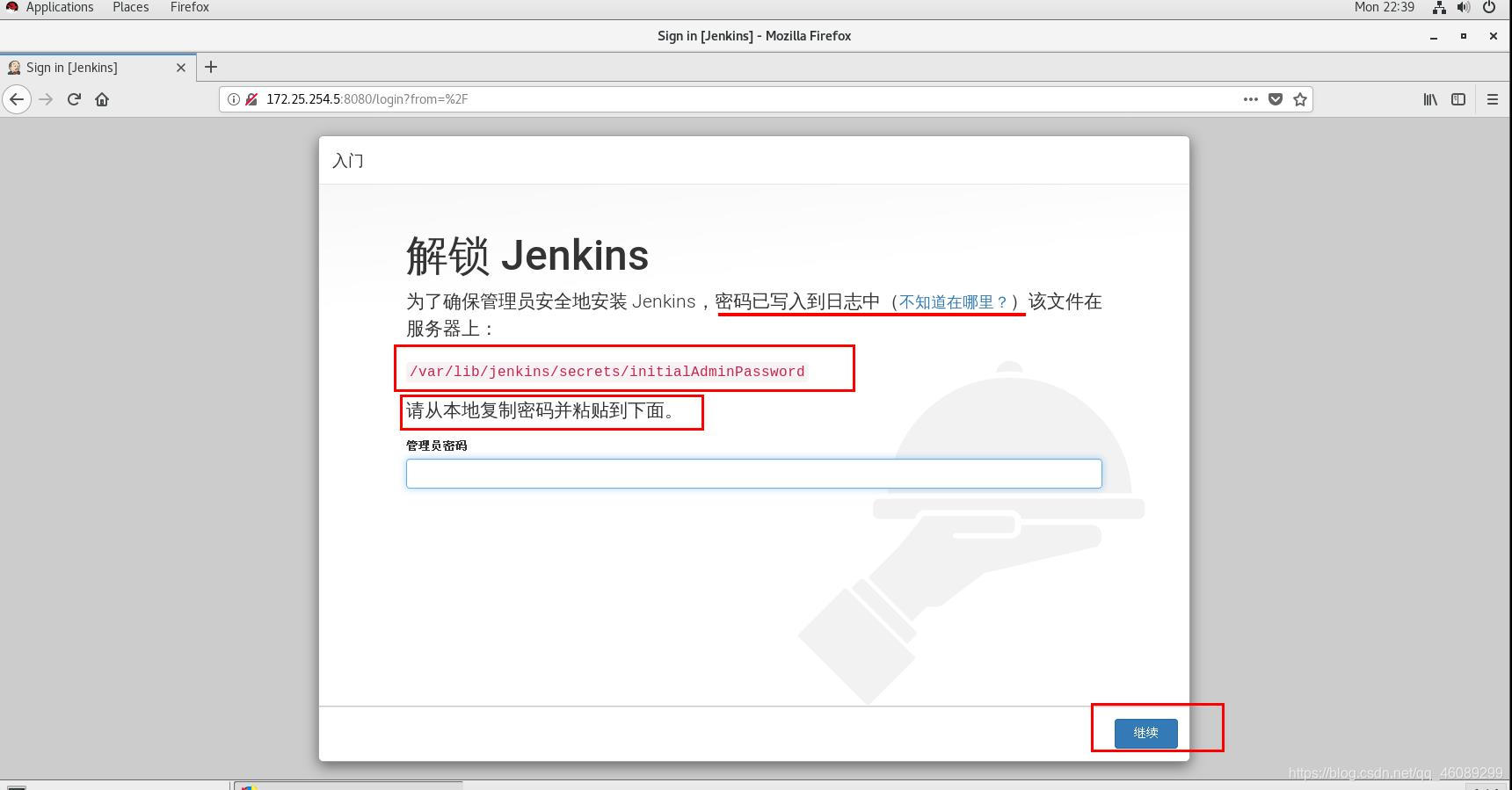The width and height of the screenshot is (1512, 790).
Task: Click the Red Hat Applications logo icon
Action: (12, 7)
